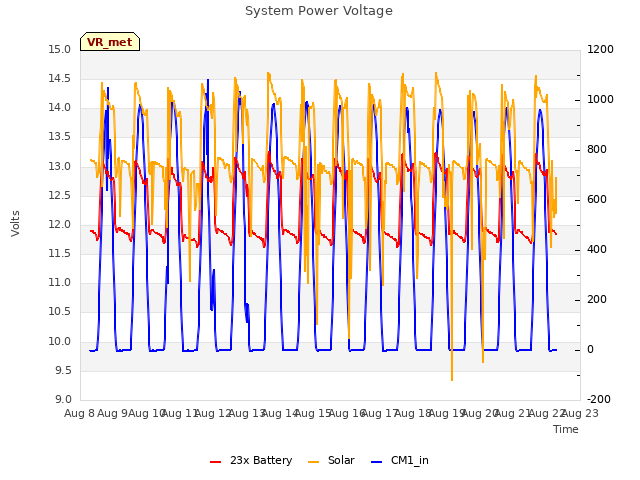Click the 10.0 left axis label
Viewport: 640px width, 480px height.
pyautogui.click(x=60, y=342)
